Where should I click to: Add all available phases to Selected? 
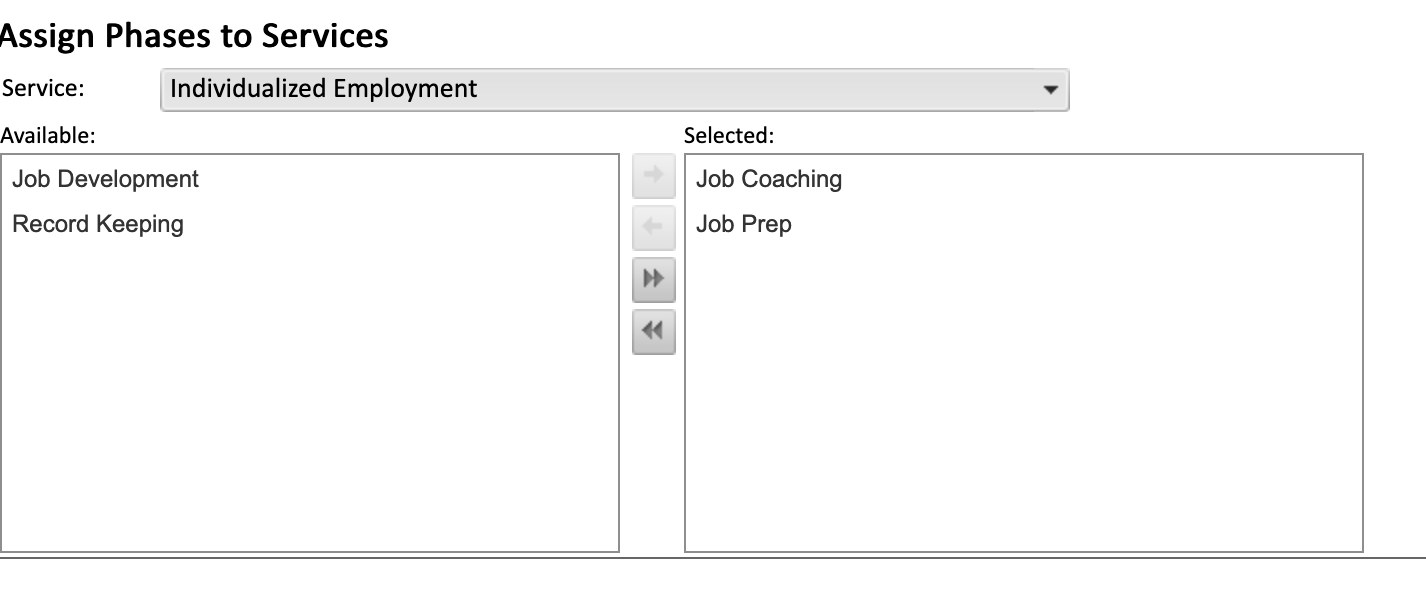click(654, 280)
